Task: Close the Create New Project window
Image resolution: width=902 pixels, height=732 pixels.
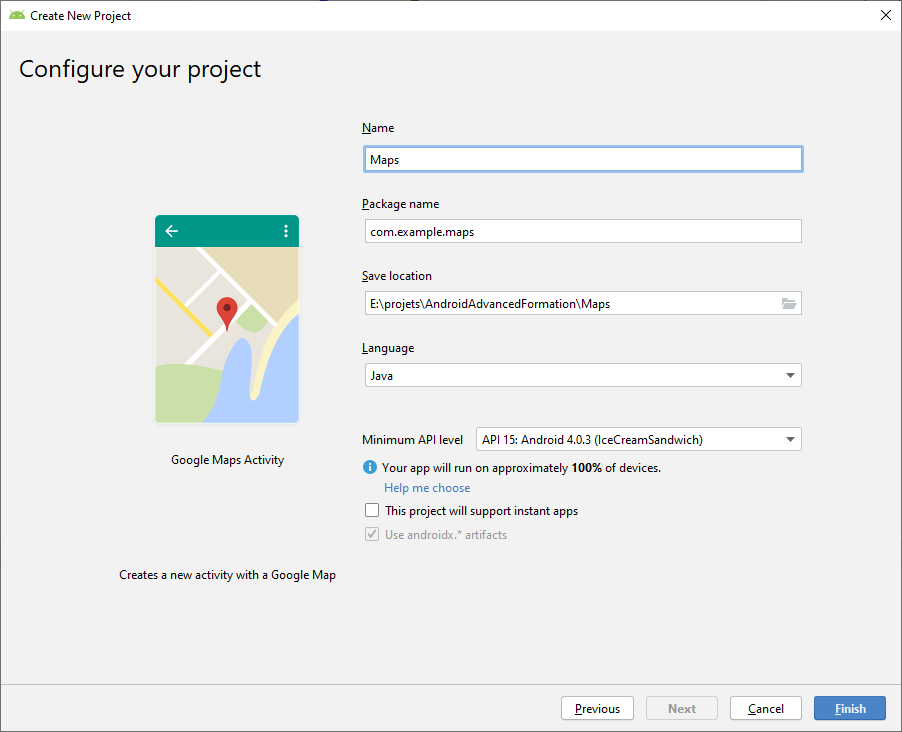Action: point(885,15)
